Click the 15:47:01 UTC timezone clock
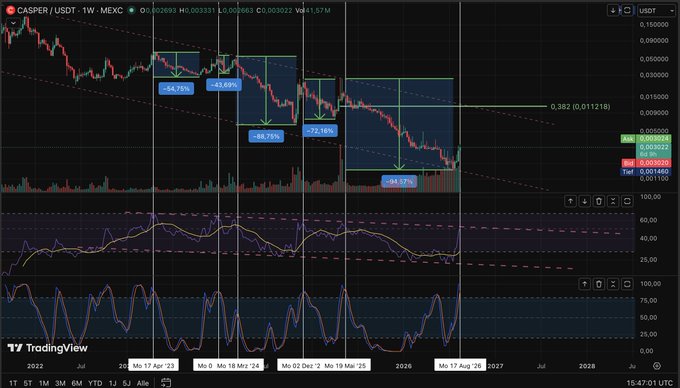The width and height of the screenshot is (680, 388). click(650, 383)
